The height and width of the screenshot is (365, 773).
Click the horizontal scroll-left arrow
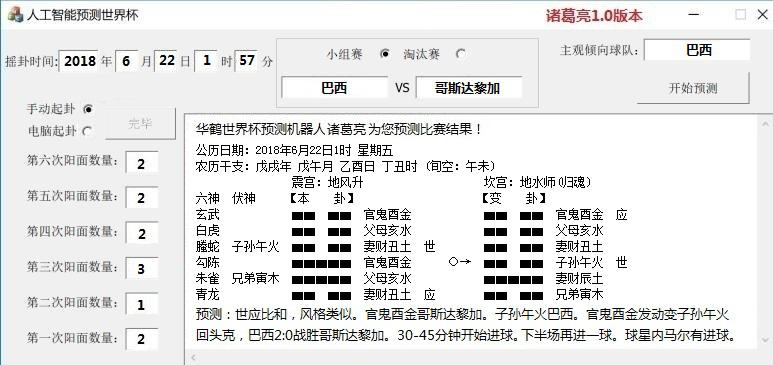point(193,357)
